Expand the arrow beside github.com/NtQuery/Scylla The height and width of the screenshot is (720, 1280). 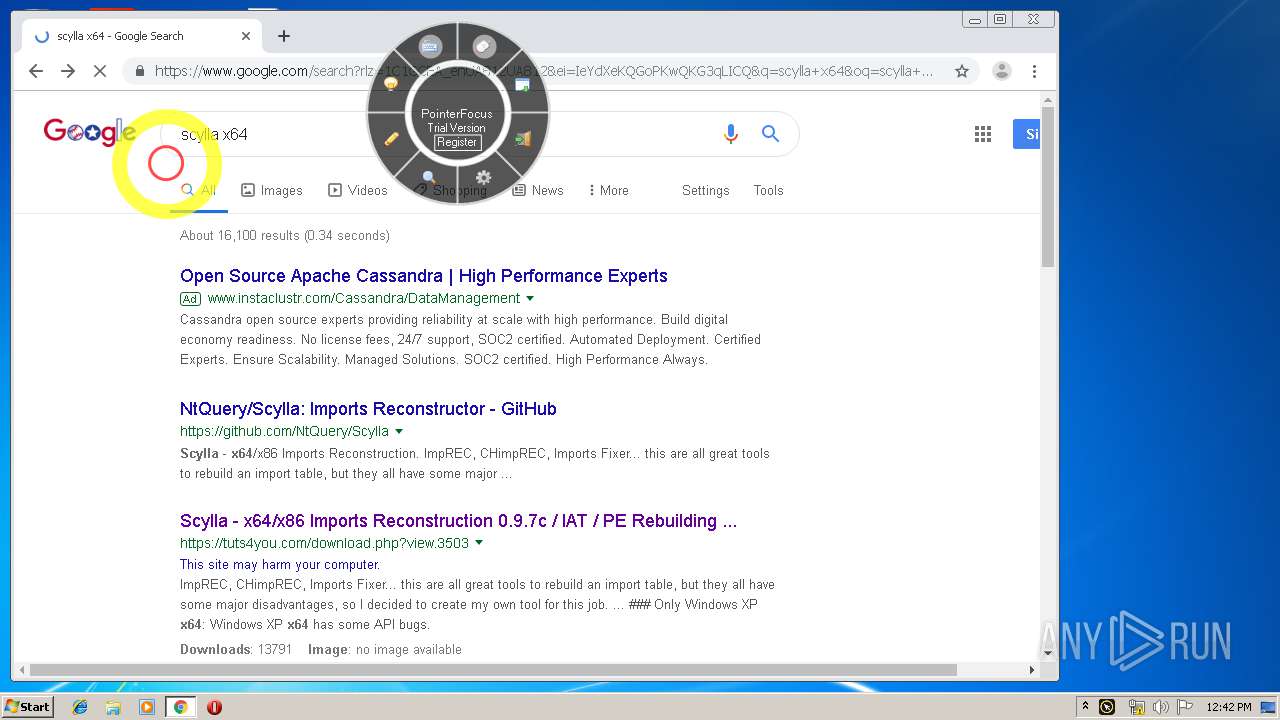point(399,432)
